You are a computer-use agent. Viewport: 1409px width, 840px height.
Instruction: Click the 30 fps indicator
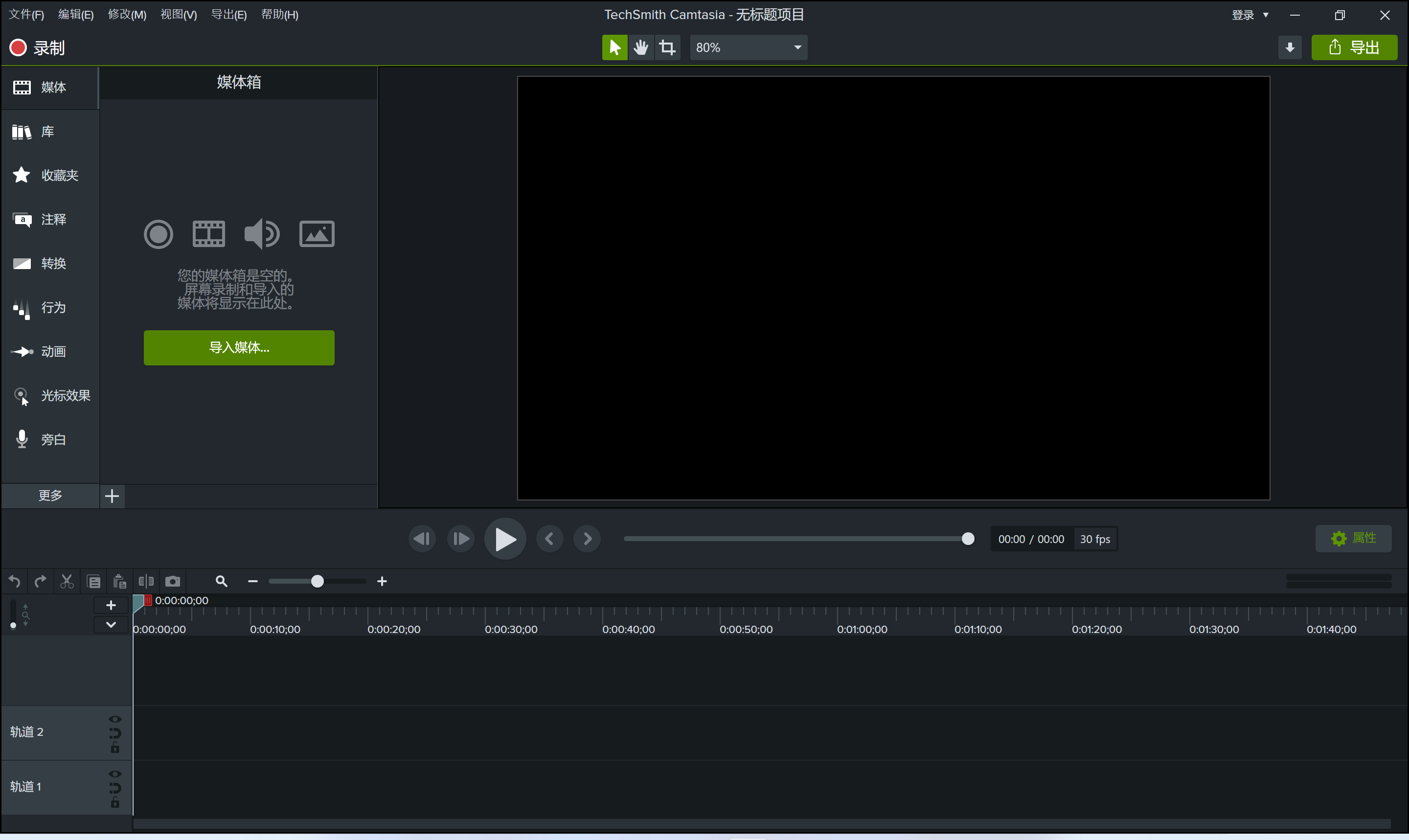coord(1095,540)
